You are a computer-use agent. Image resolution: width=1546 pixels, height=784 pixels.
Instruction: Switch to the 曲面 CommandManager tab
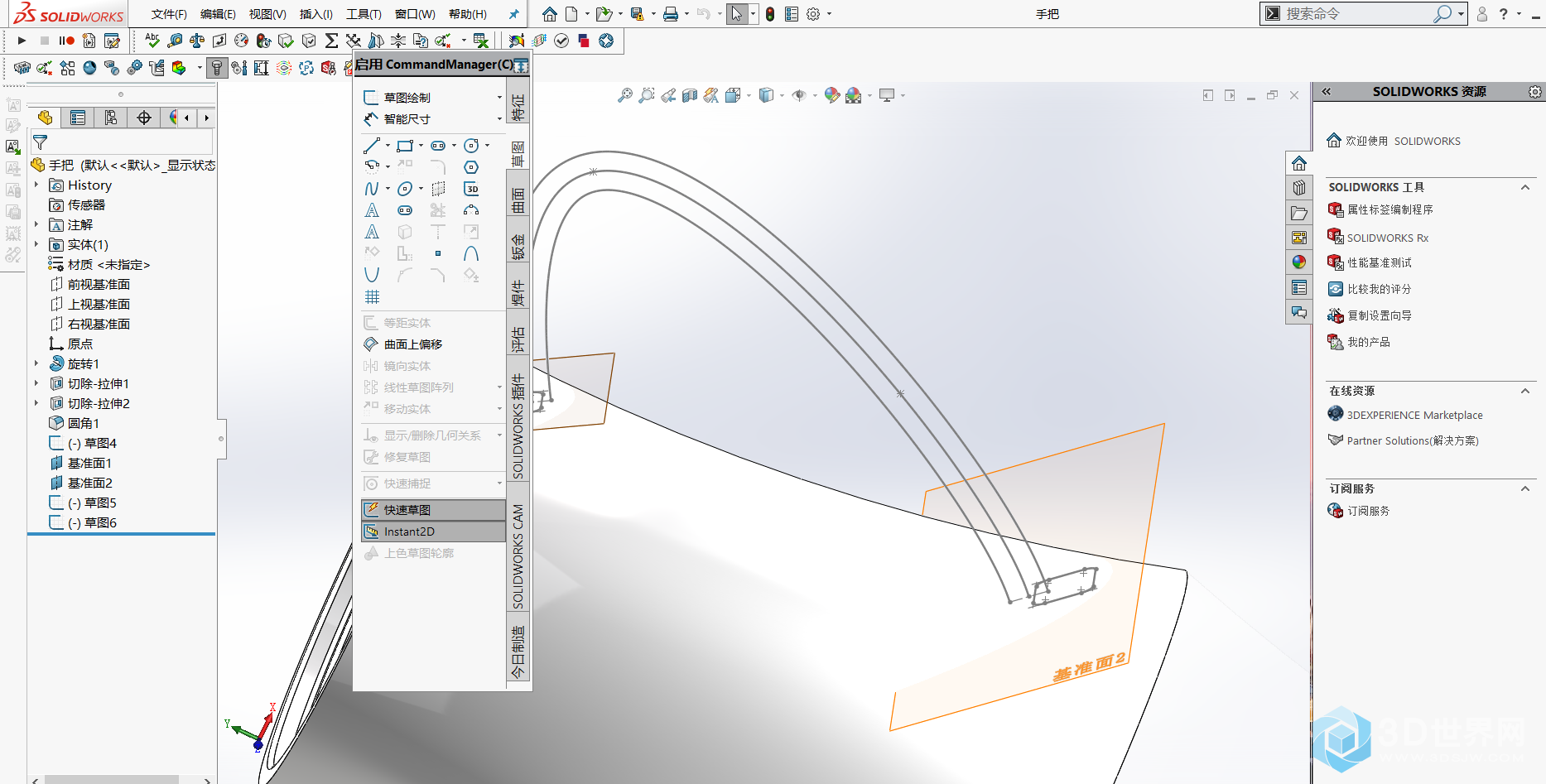[x=518, y=201]
